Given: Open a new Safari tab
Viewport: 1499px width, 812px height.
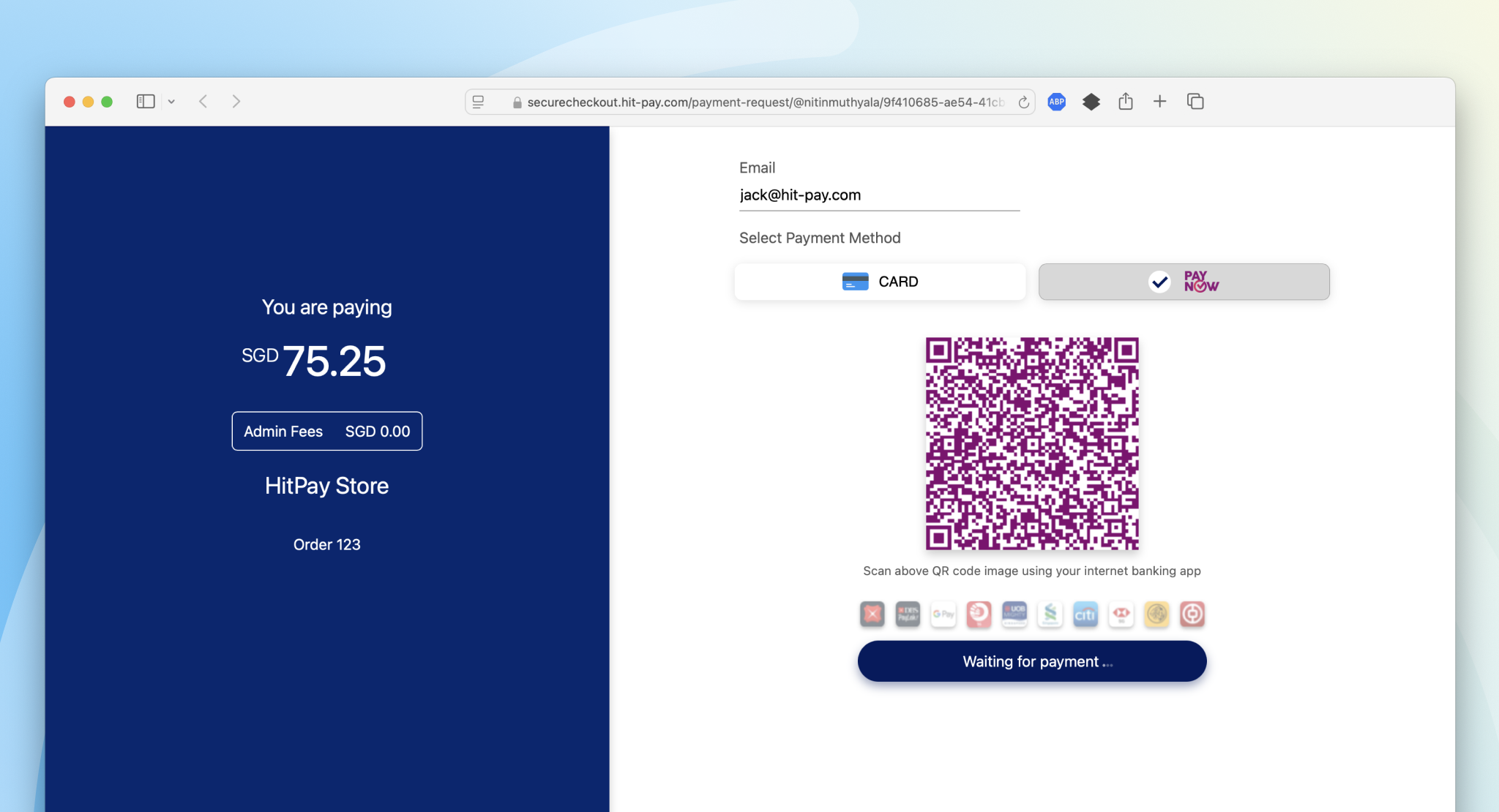Looking at the screenshot, I should [1160, 102].
